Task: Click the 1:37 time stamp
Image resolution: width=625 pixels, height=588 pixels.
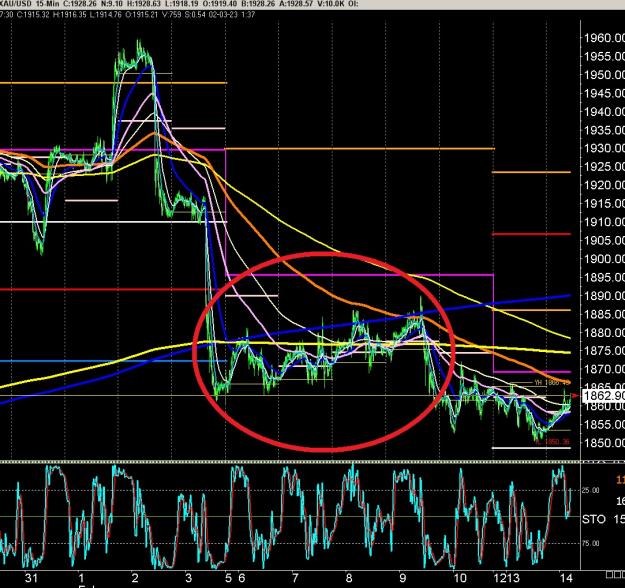Action: 248,15
